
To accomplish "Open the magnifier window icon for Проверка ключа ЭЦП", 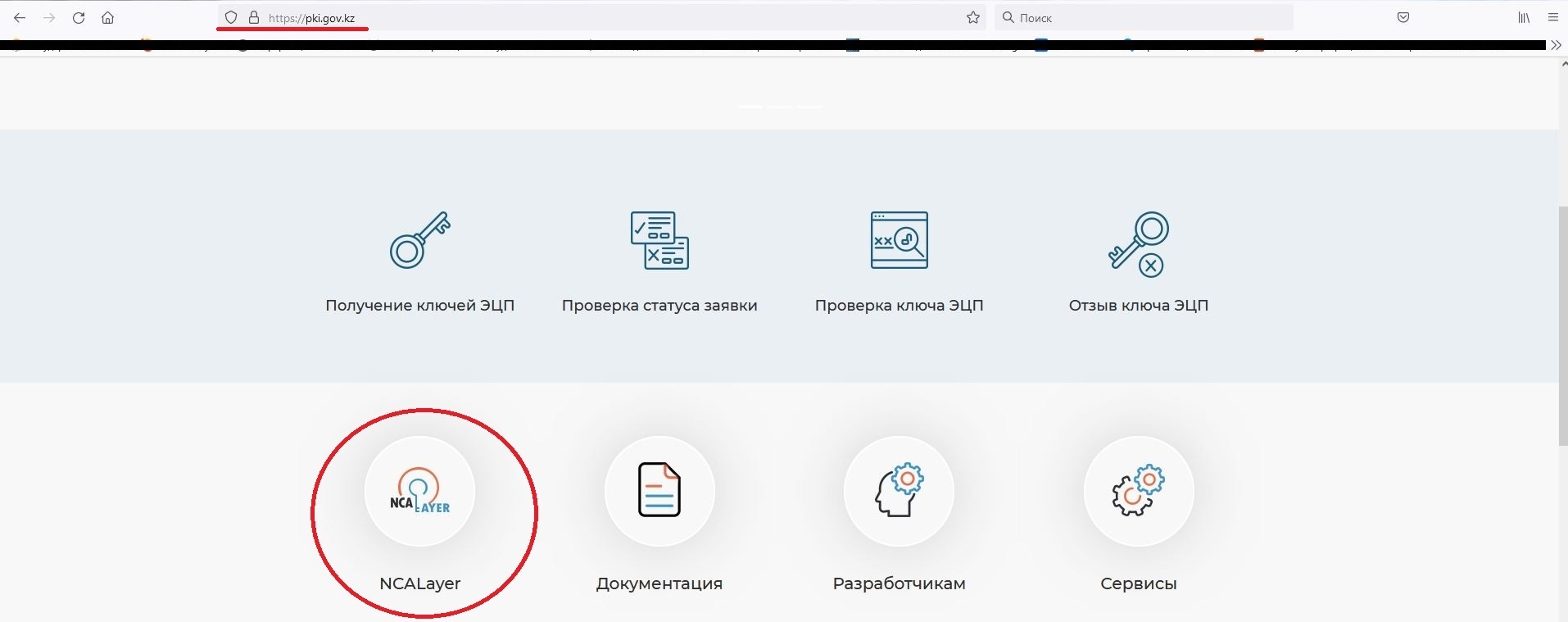I will coord(900,240).
